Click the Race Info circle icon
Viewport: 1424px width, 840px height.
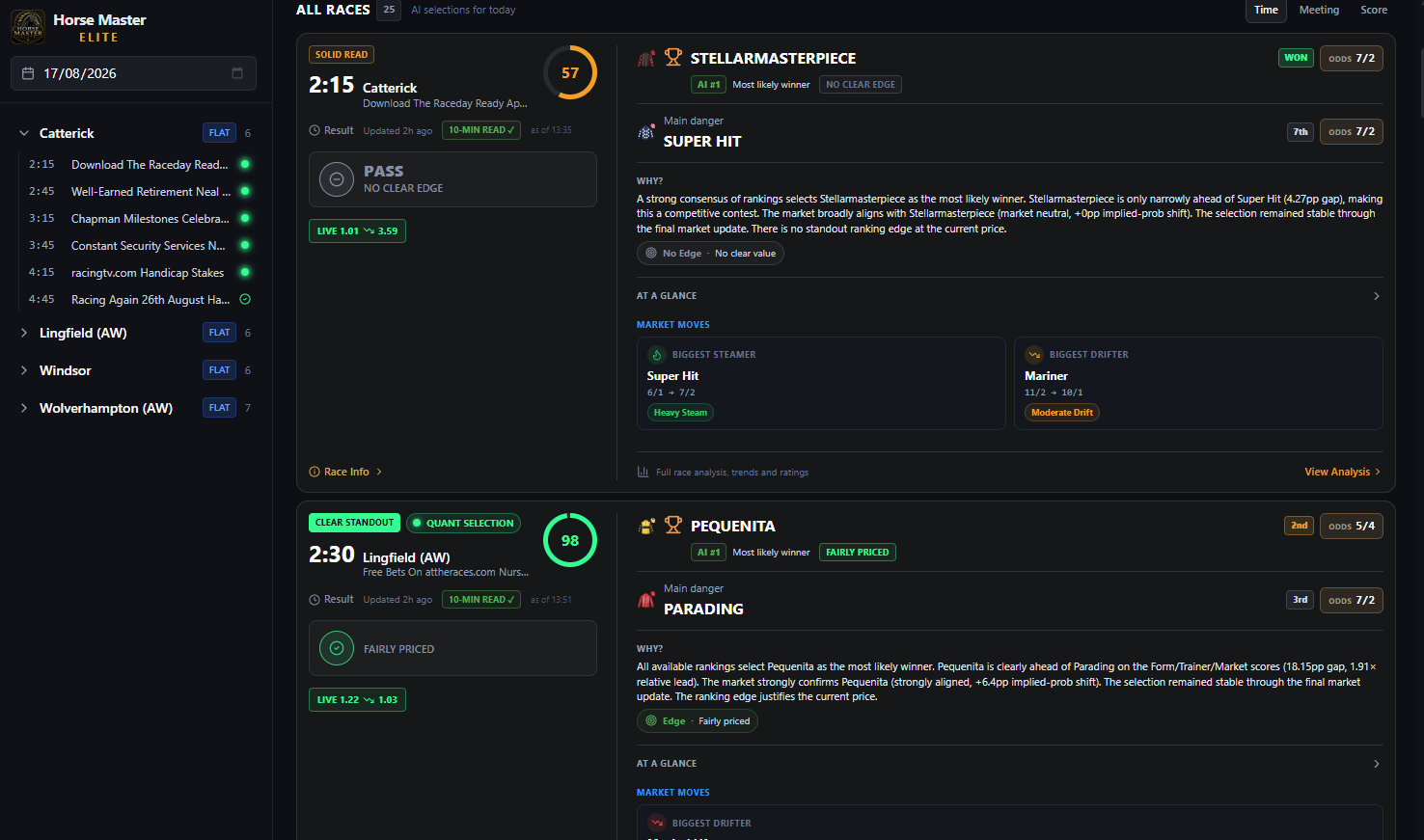click(x=315, y=472)
